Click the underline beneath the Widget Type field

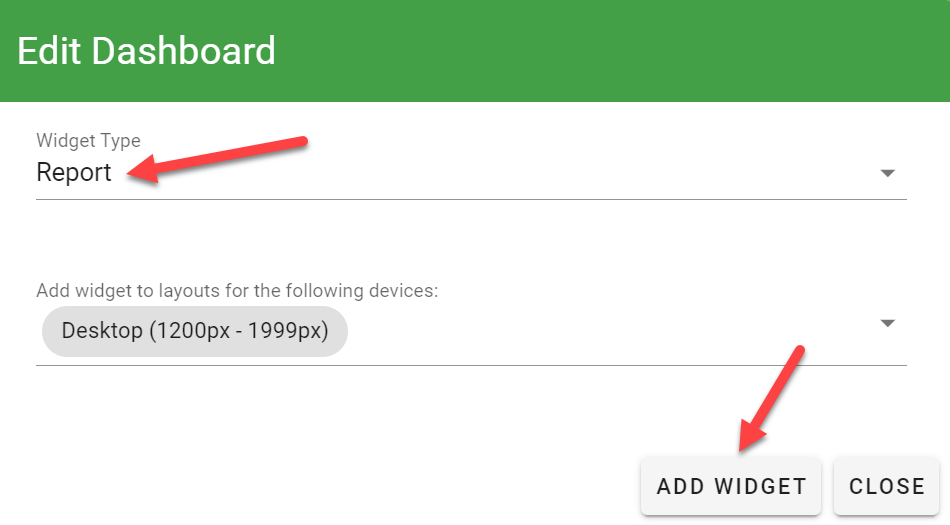pos(470,199)
